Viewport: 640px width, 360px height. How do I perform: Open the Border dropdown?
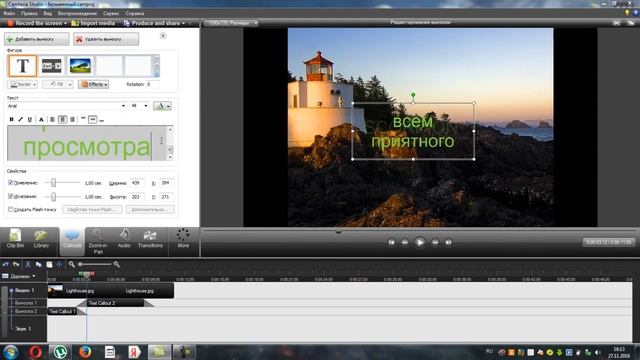[x=23, y=84]
